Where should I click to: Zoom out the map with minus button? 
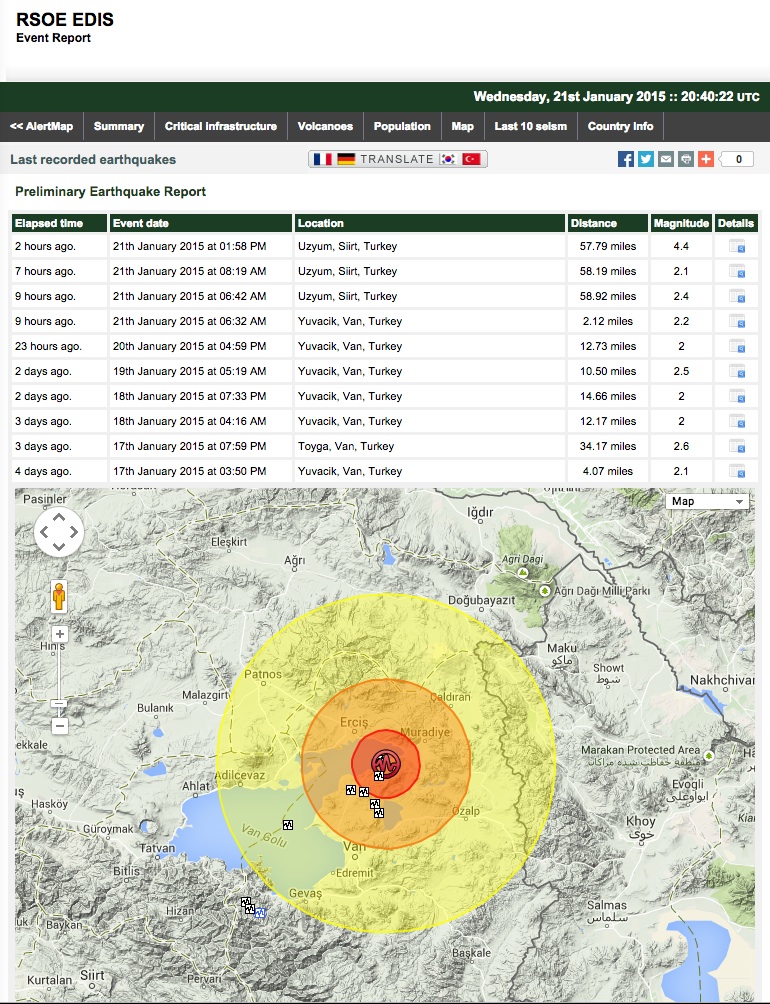(60, 726)
